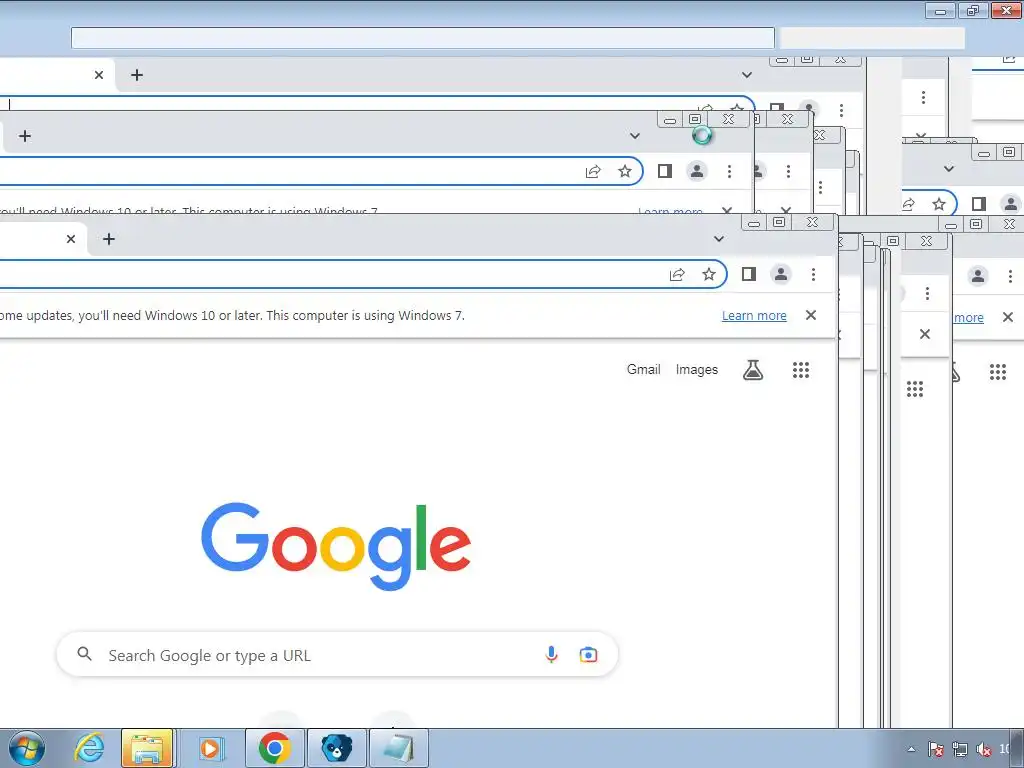Open the profile avatar beside the right-edge three-dot menu
Image resolution: width=1024 pixels, height=768 pixels.
[978, 276]
